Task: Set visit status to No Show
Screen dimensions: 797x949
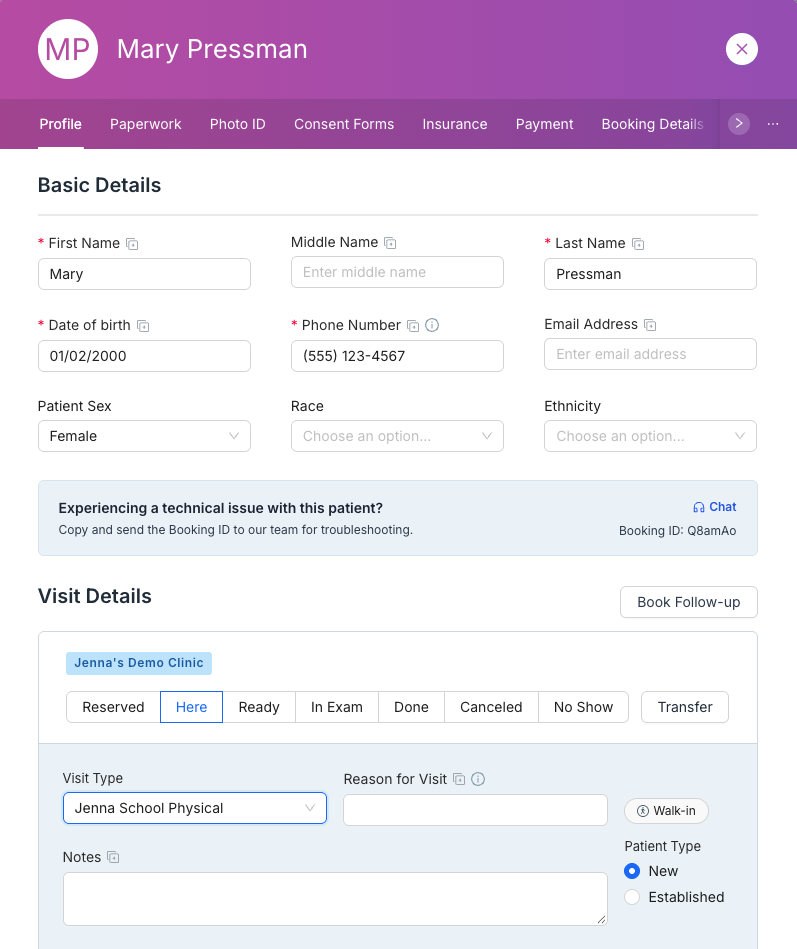Action: point(583,707)
